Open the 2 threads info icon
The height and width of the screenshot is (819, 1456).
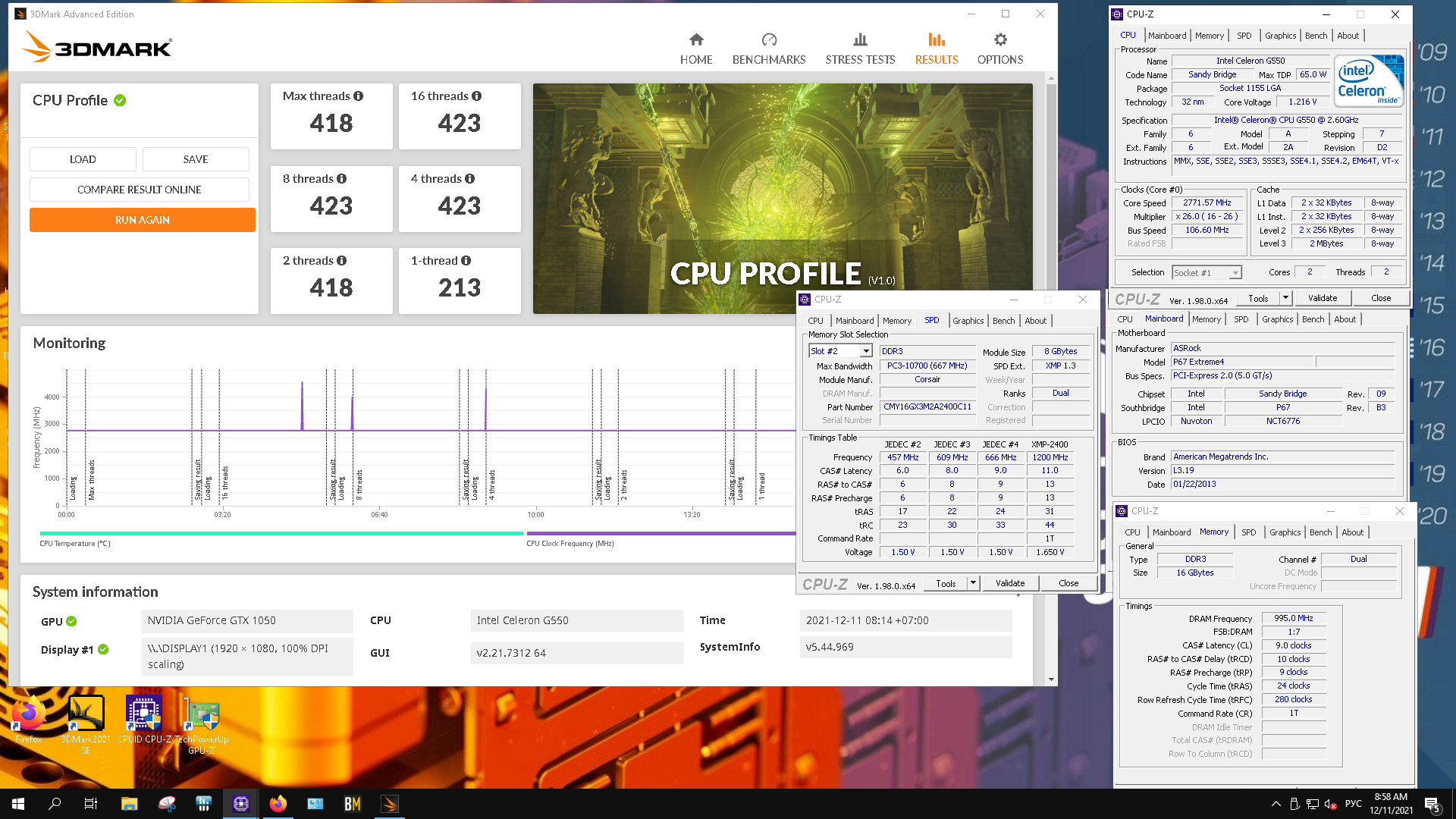(x=341, y=261)
